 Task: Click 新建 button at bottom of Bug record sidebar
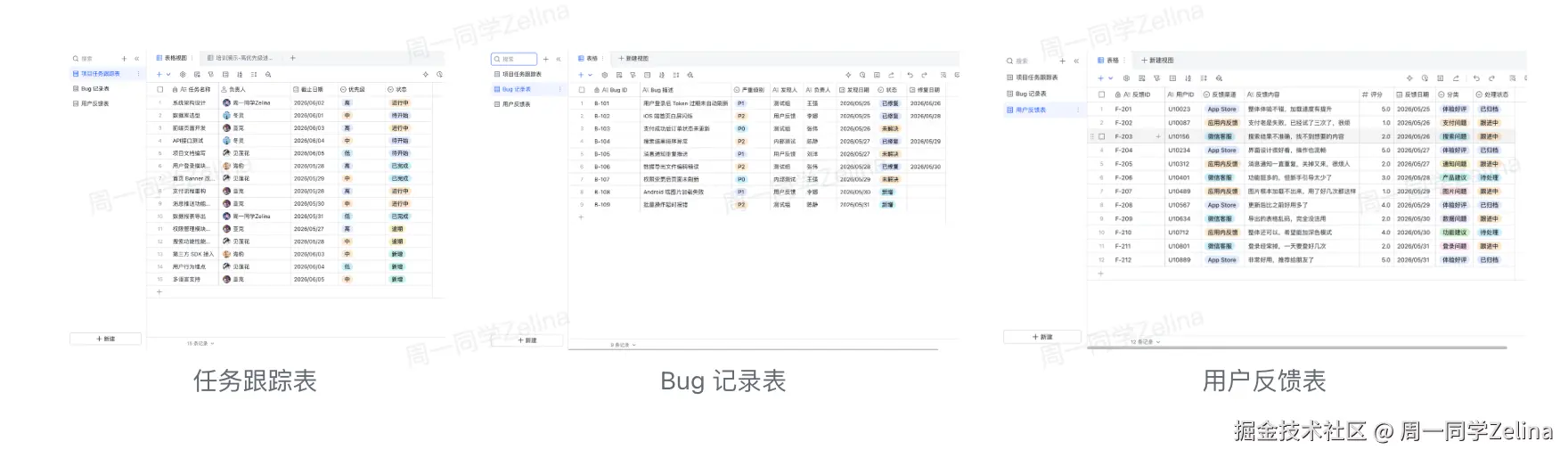(x=527, y=340)
